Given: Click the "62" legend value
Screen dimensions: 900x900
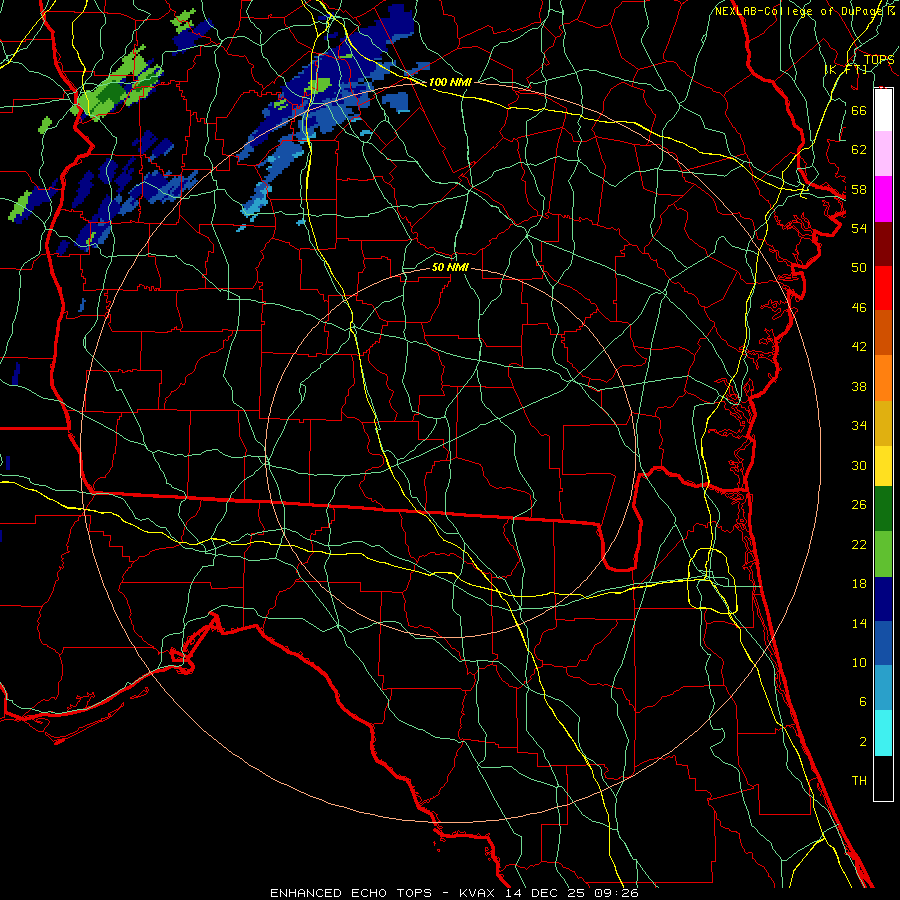Looking at the screenshot, I should 859,150.
